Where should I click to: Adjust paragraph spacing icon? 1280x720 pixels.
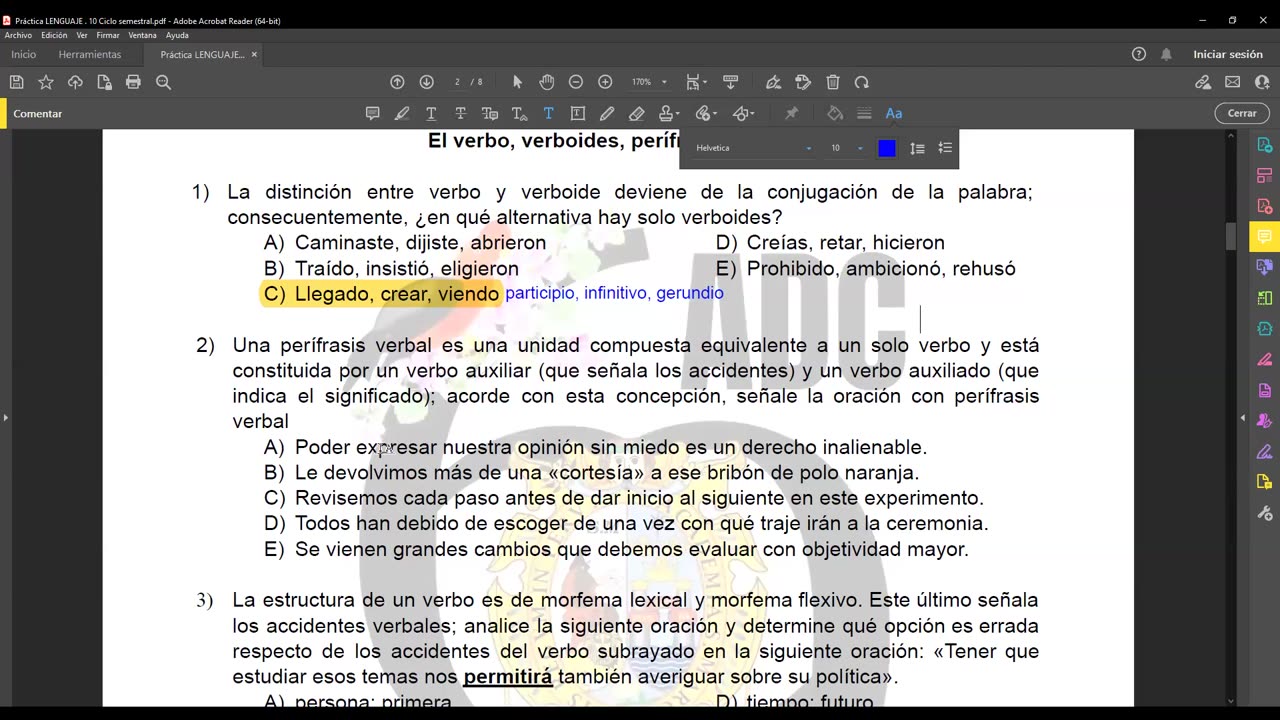tap(945, 148)
